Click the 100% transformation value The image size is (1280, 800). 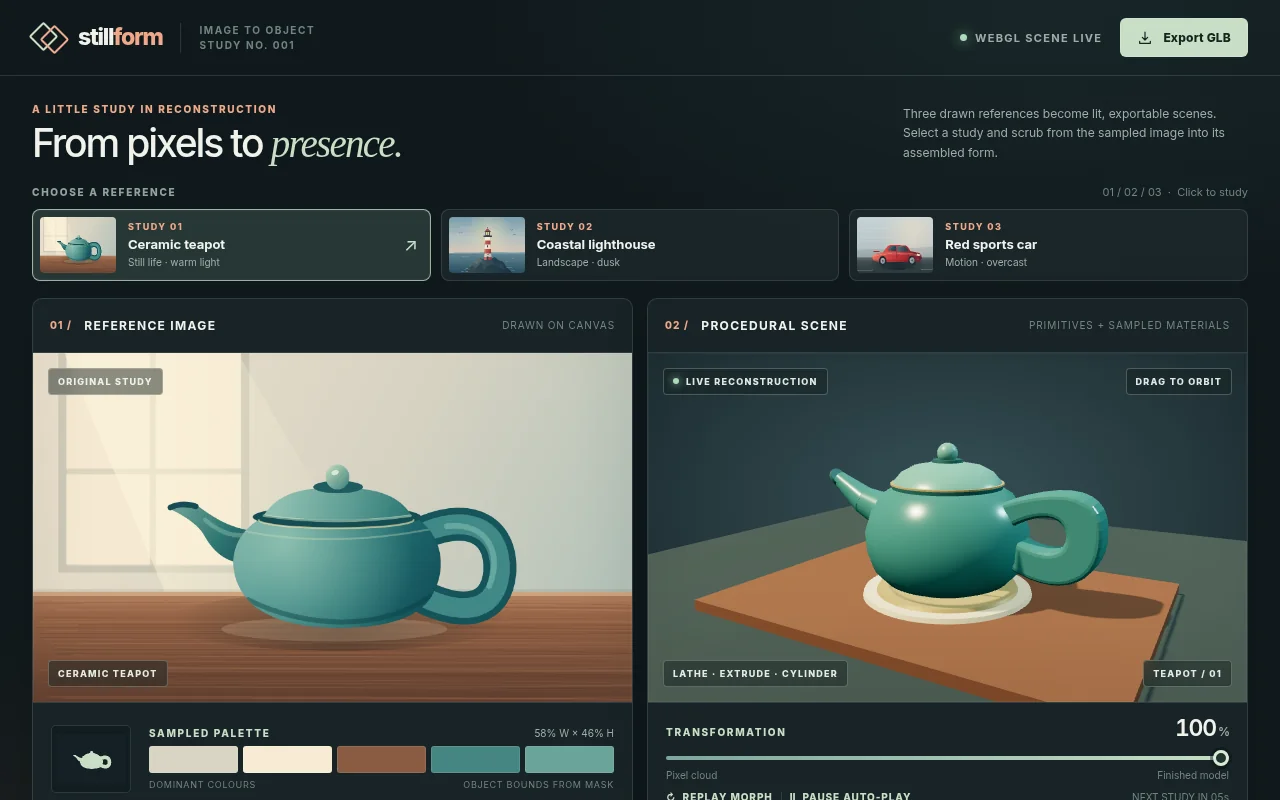click(x=1202, y=728)
